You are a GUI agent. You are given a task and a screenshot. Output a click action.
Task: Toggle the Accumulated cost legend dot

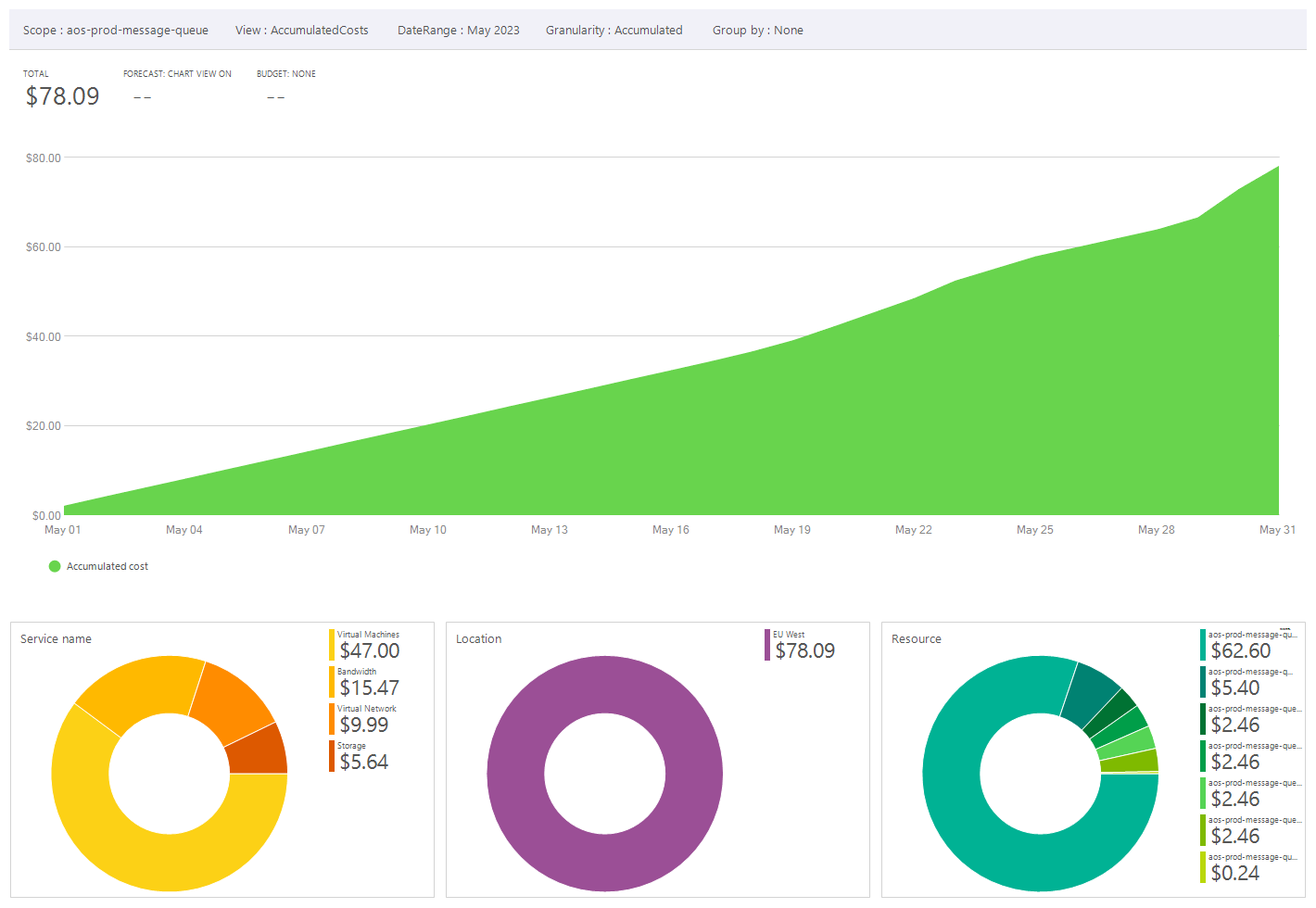coord(55,566)
